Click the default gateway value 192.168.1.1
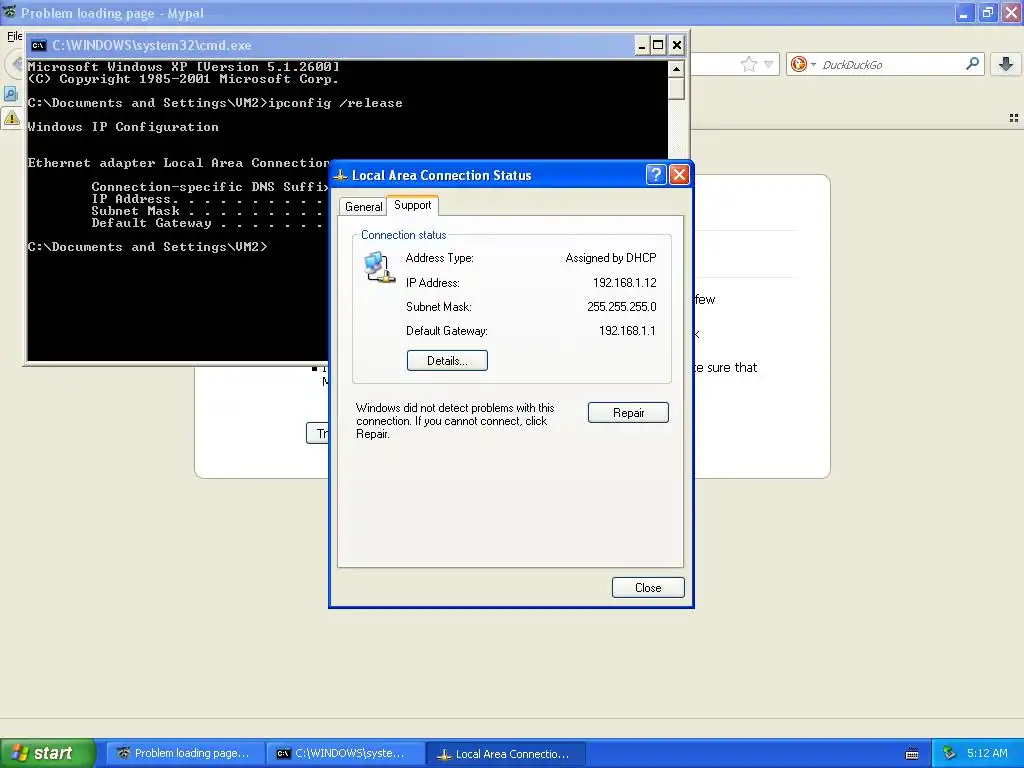The width and height of the screenshot is (1024, 768). pos(627,331)
